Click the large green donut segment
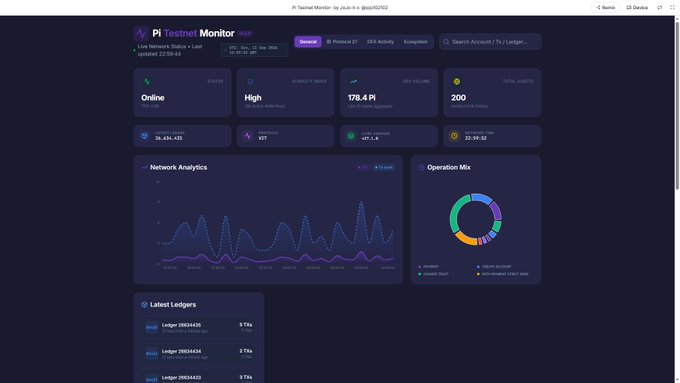The image size is (680, 383). coord(457,213)
